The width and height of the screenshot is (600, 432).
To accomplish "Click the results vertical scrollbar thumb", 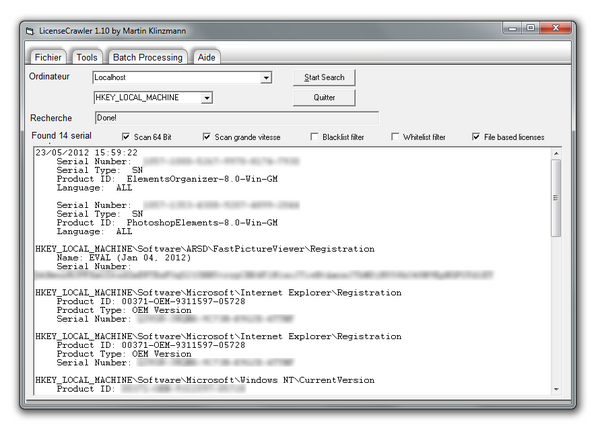I will click(556, 198).
